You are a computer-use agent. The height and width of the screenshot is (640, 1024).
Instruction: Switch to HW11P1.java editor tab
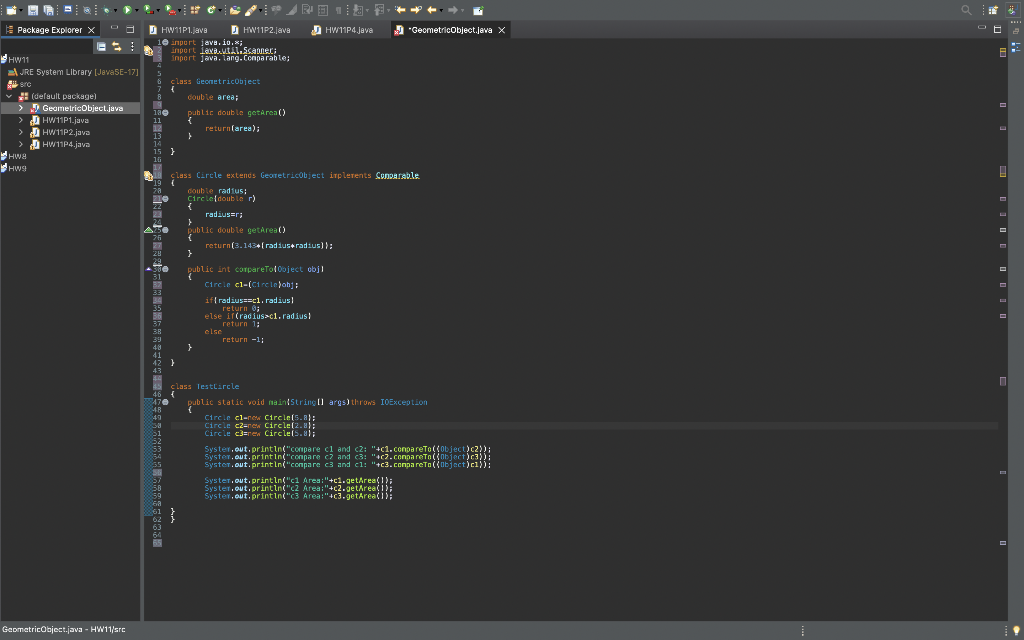click(x=178, y=30)
